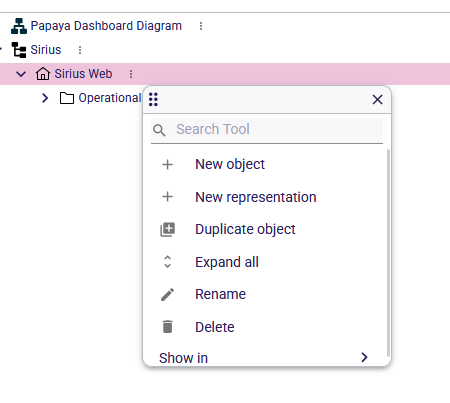Expand the Operational folder node

45,98
